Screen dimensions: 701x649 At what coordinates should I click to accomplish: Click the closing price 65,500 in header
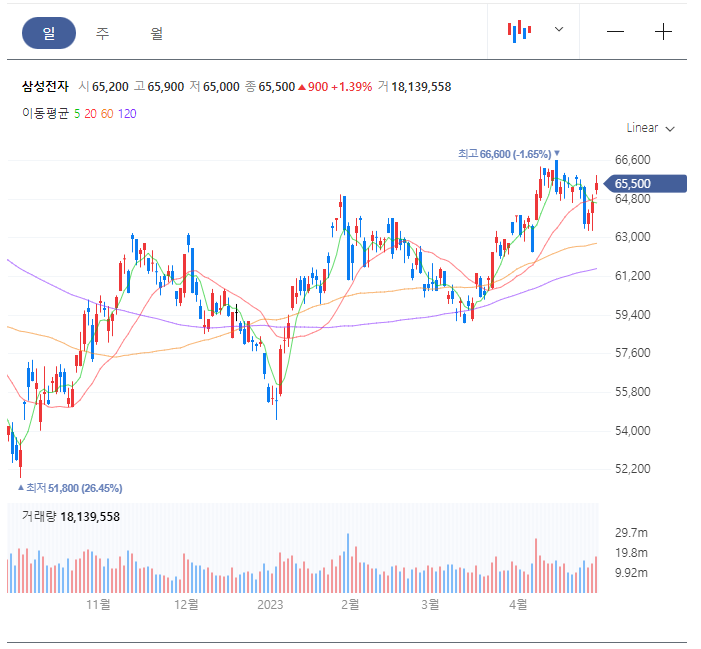[277, 87]
